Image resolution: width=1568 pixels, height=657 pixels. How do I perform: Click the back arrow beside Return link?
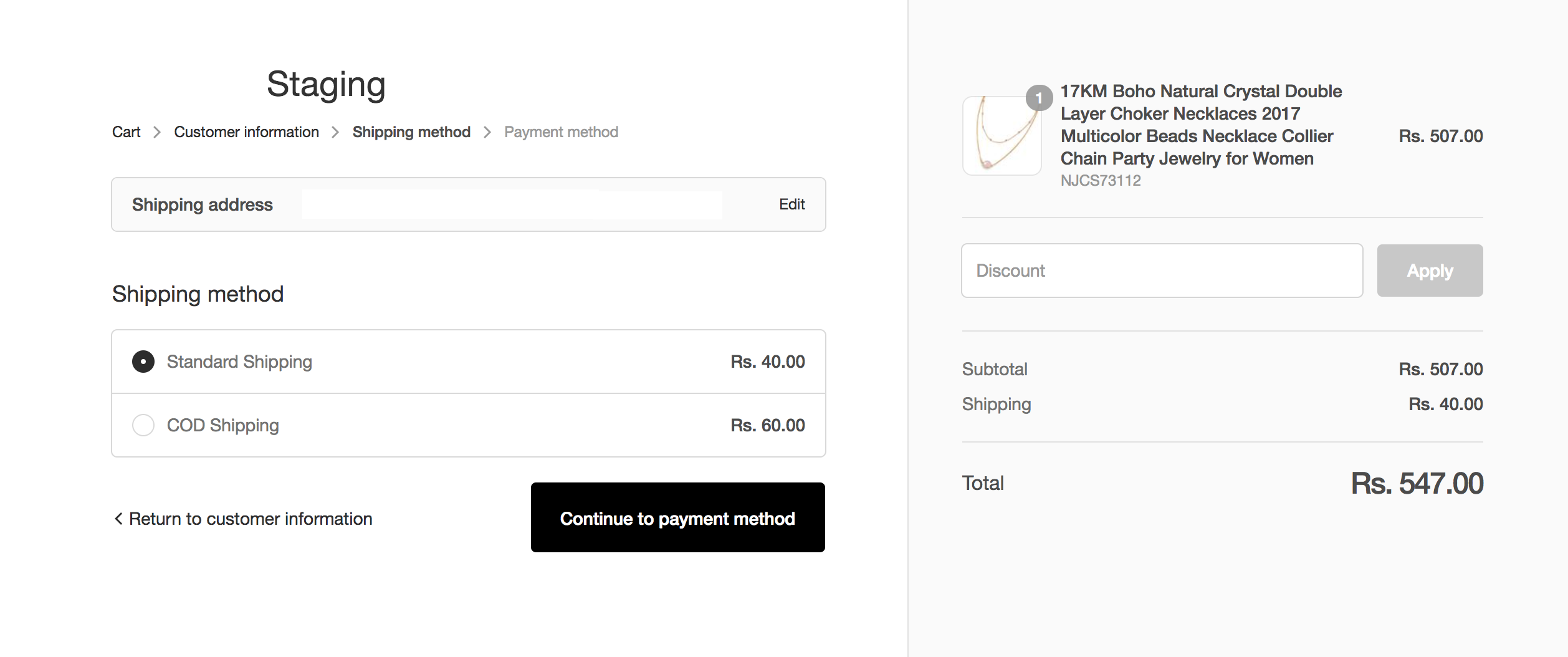click(x=118, y=519)
